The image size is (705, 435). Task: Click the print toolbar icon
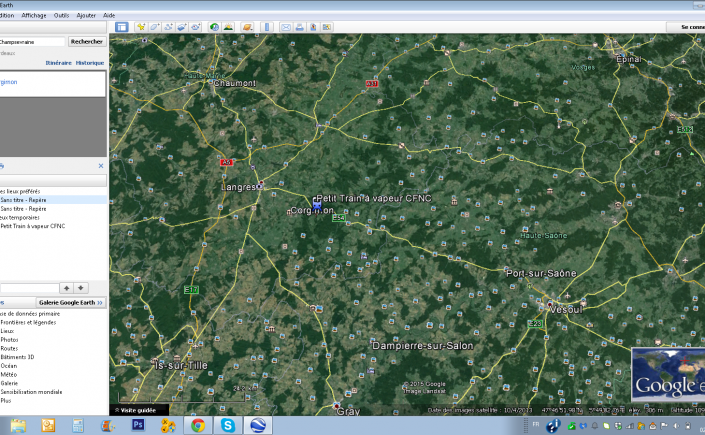point(299,26)
